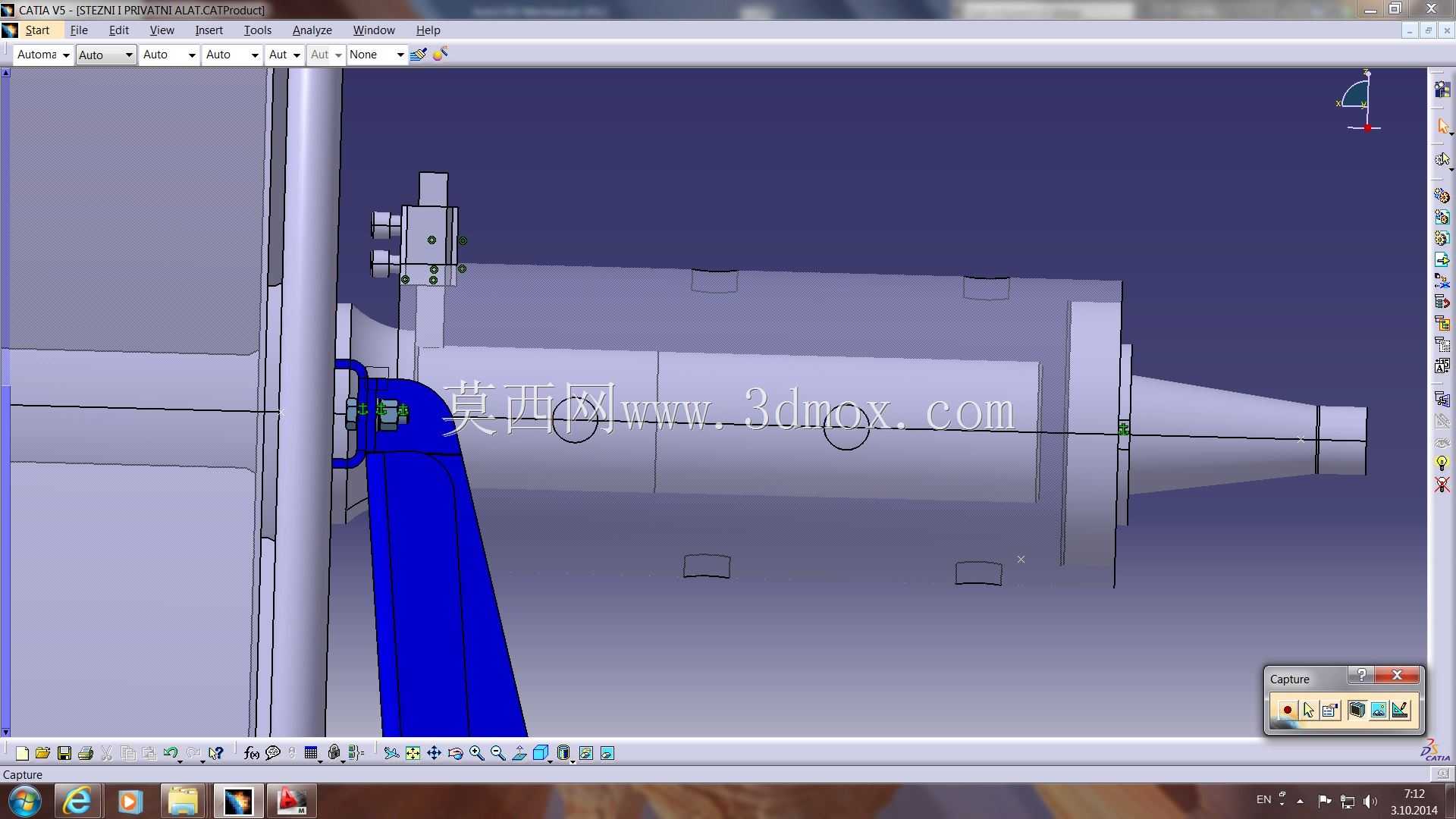Click the Hide/Show icon in bottom toolbar
Viewport: 1456px width, 819px height.
[x=586, y=753]
